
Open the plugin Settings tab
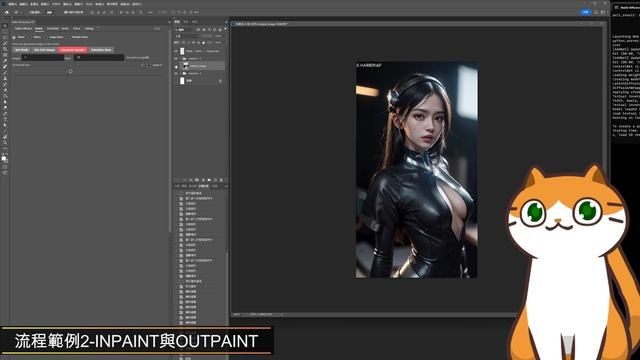click(89, 29)
